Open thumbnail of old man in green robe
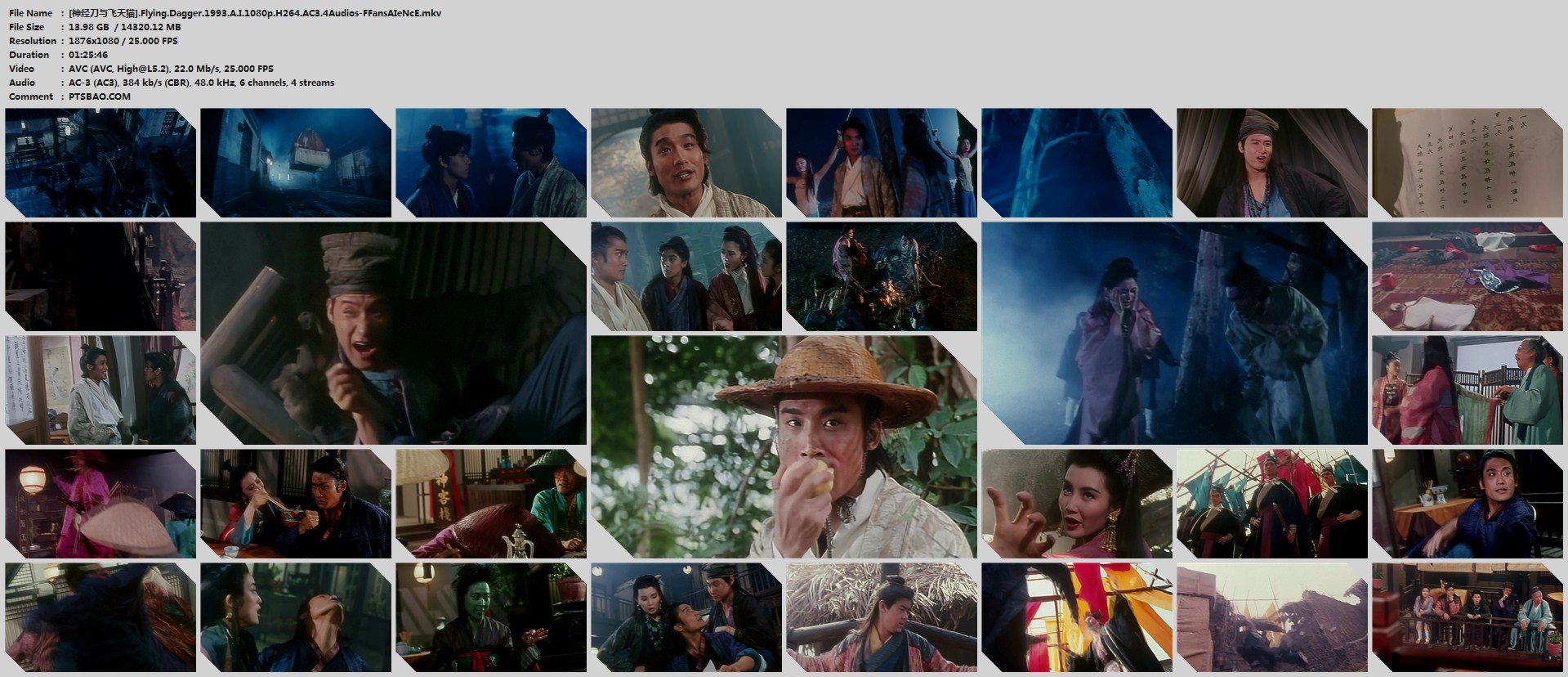 pyautogui.click(x=1467, y=390)
